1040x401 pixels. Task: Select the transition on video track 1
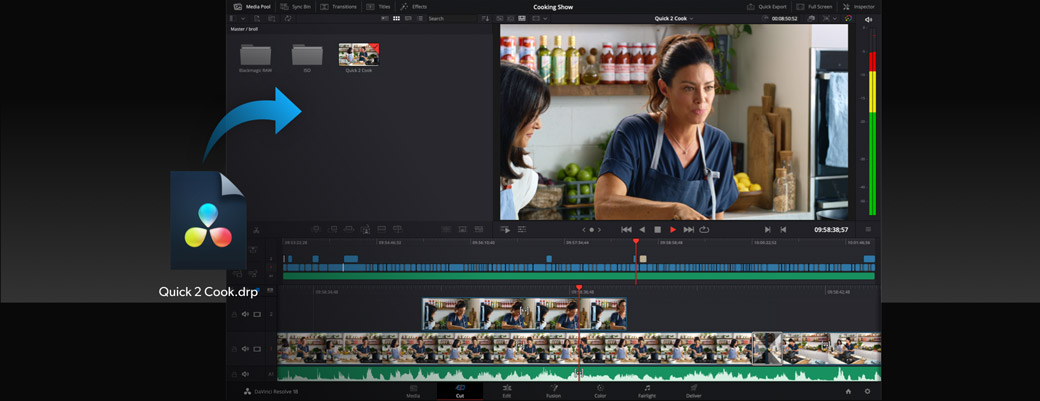[767, 349]
